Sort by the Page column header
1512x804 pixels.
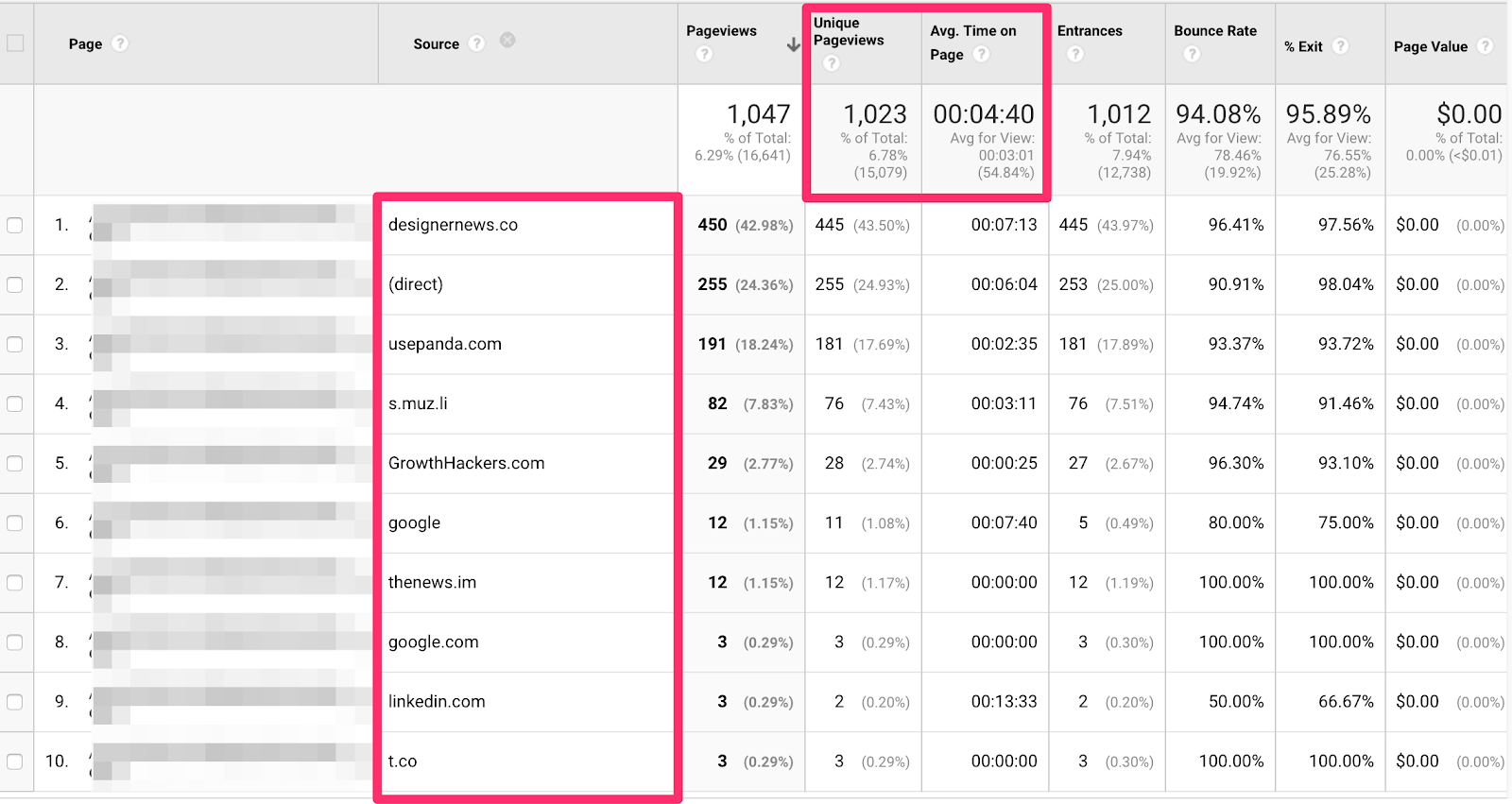(x=85, y=43)
